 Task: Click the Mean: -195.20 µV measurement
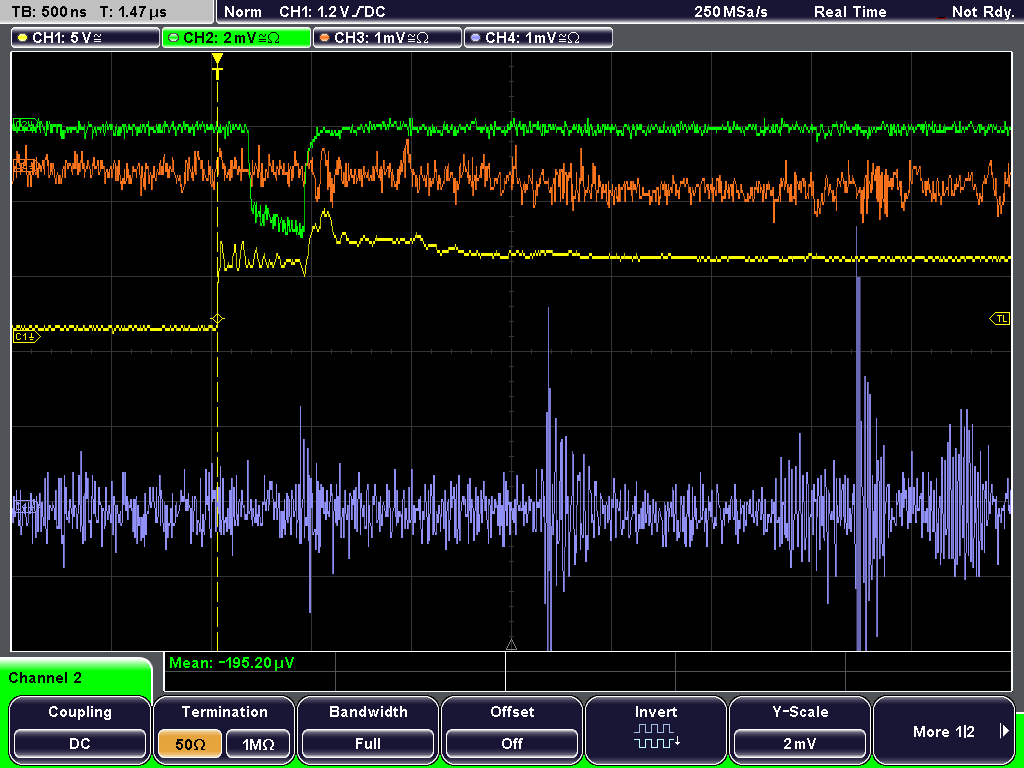pyautogui.click(x=231, y=663)
